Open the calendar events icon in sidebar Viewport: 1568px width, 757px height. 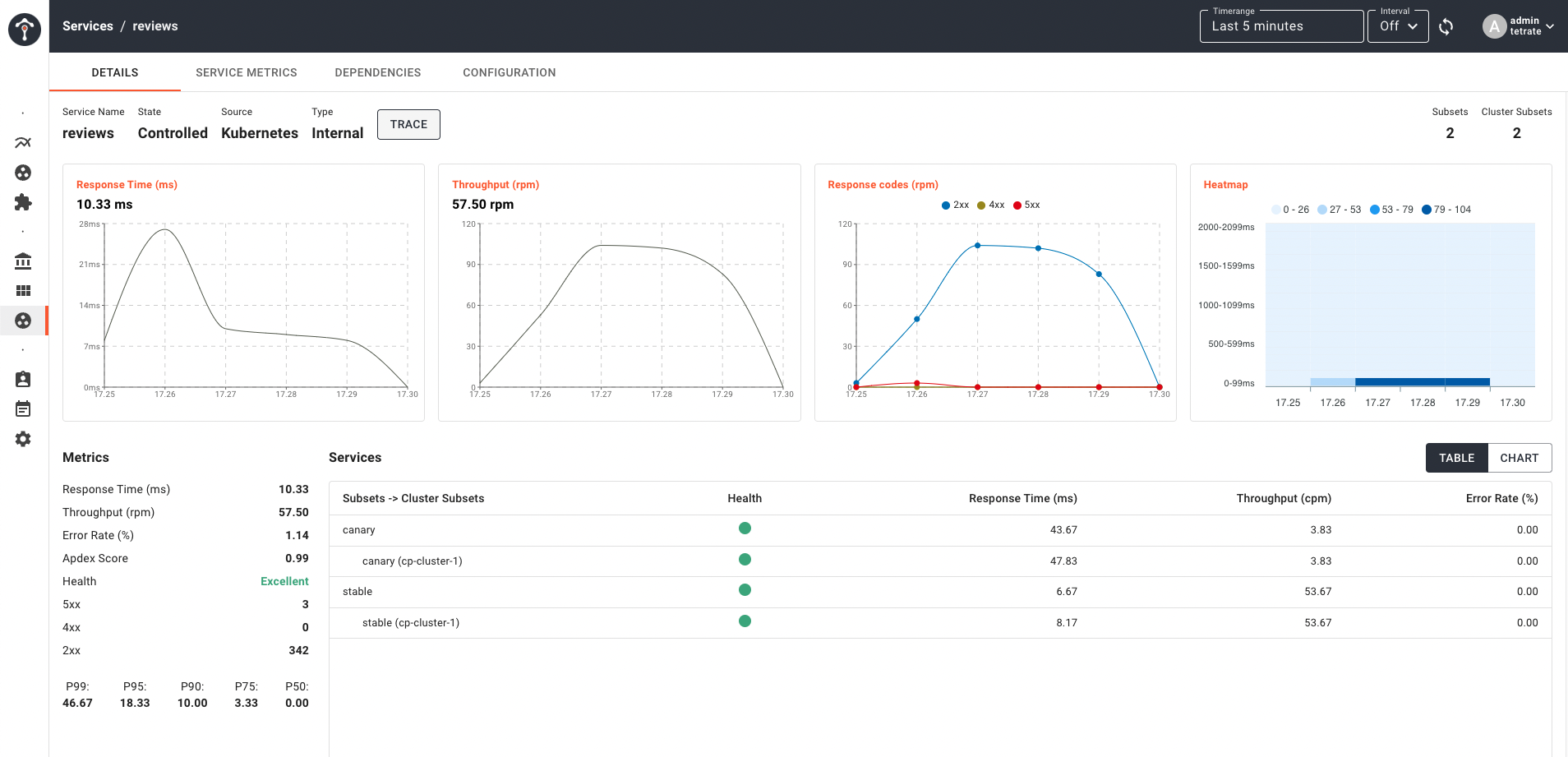point(23,409)
